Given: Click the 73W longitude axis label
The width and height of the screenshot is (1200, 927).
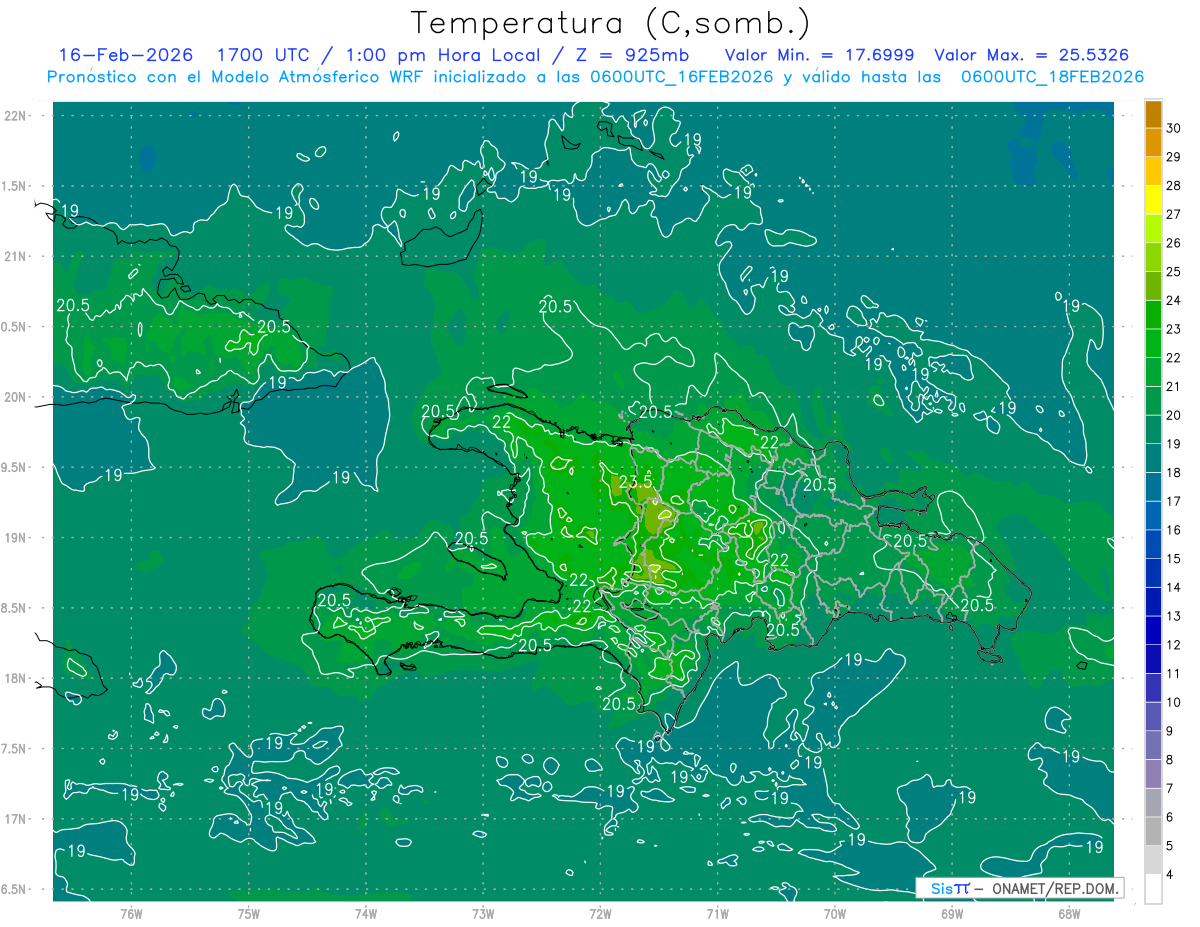Looking at the screenshot, I should coord(483,913).
